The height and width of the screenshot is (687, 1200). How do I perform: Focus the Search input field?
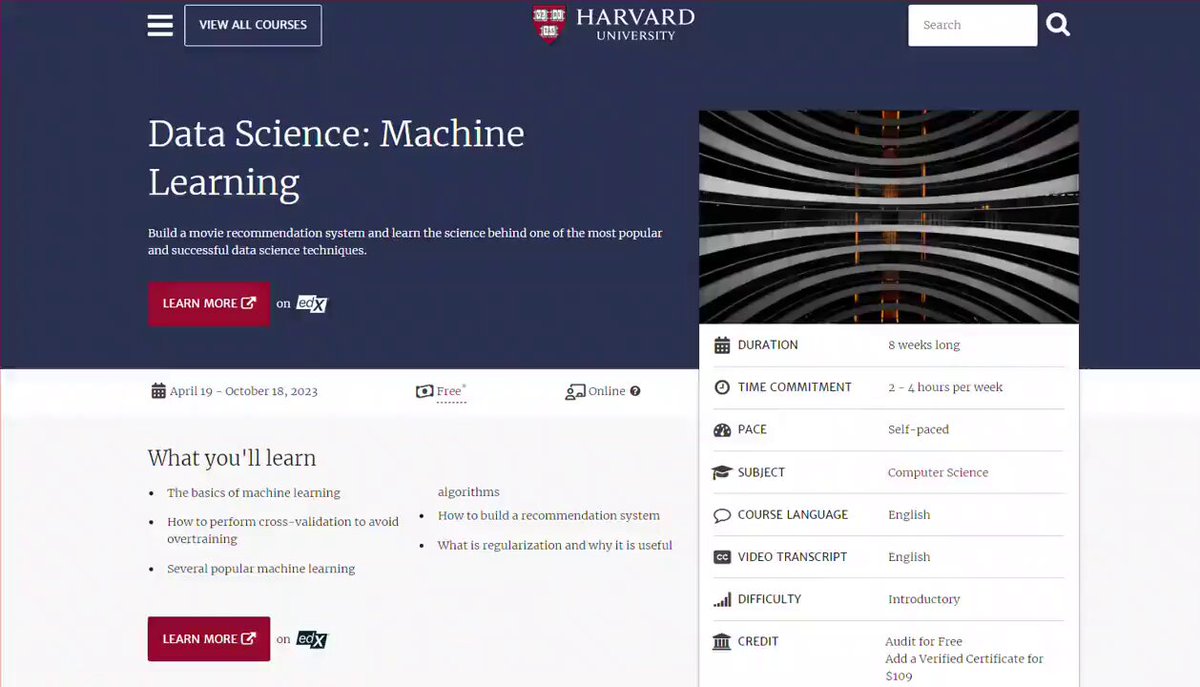pos(973,25)
